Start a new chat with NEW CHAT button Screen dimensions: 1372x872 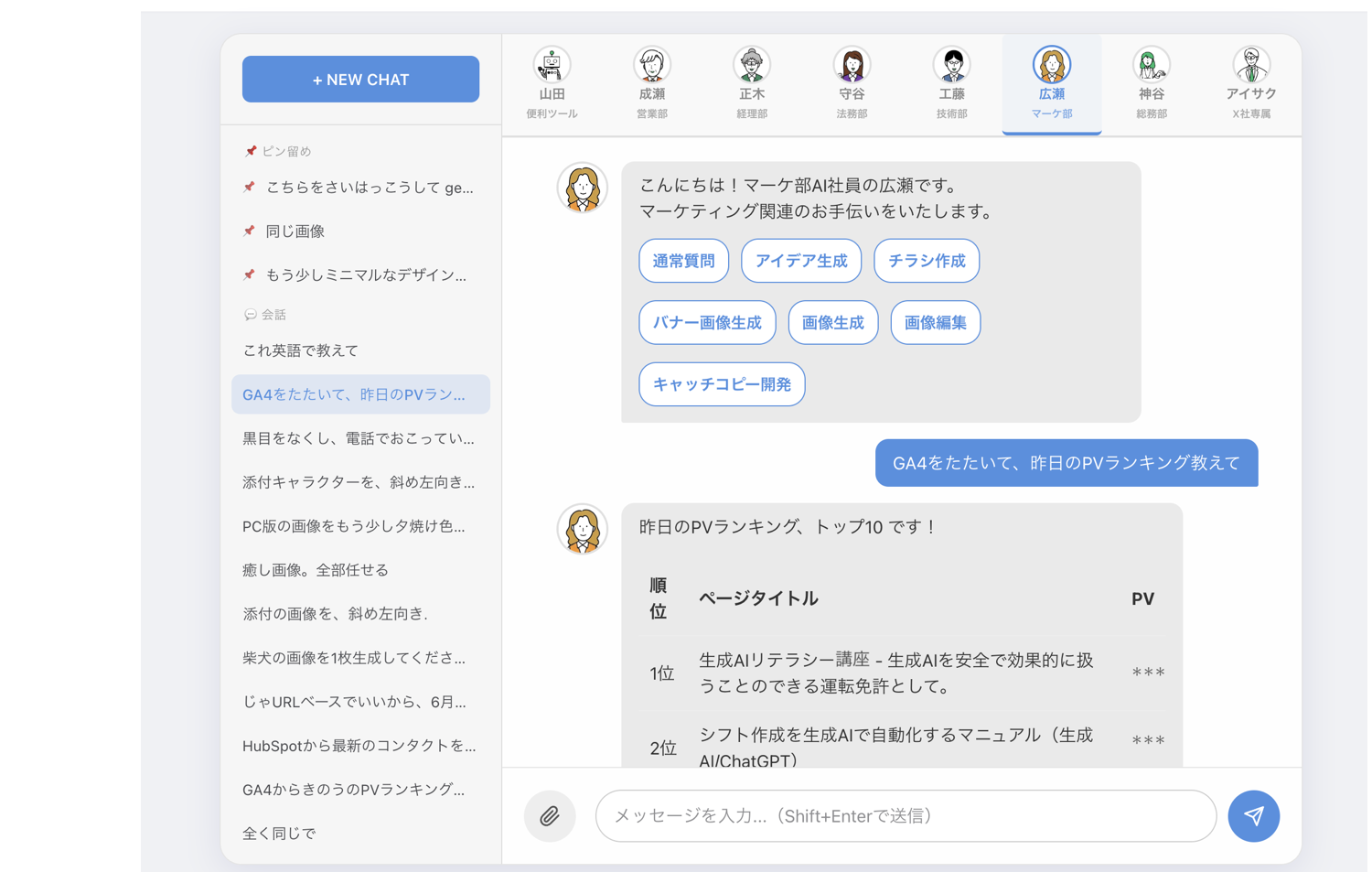pos(360,80)
